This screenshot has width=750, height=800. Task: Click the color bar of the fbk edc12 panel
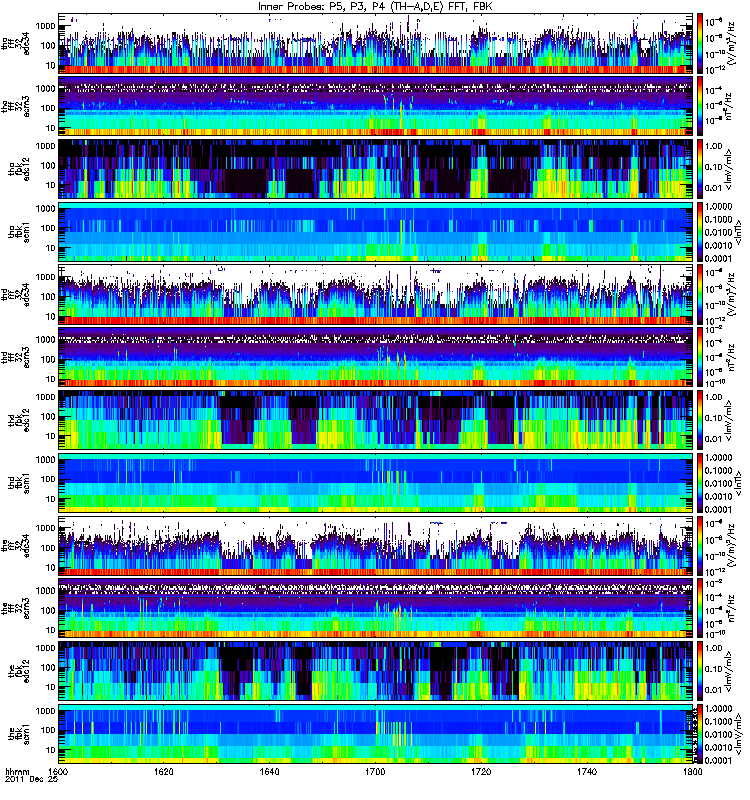click(x=700, y=671)
